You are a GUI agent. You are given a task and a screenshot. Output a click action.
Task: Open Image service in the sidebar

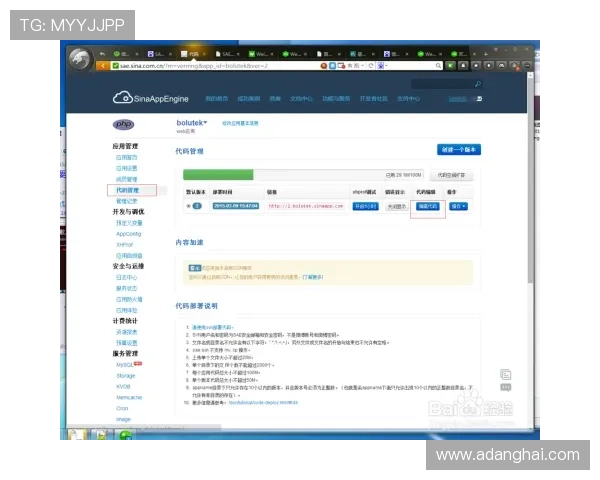pyautogui.click(x=123, y=420)
